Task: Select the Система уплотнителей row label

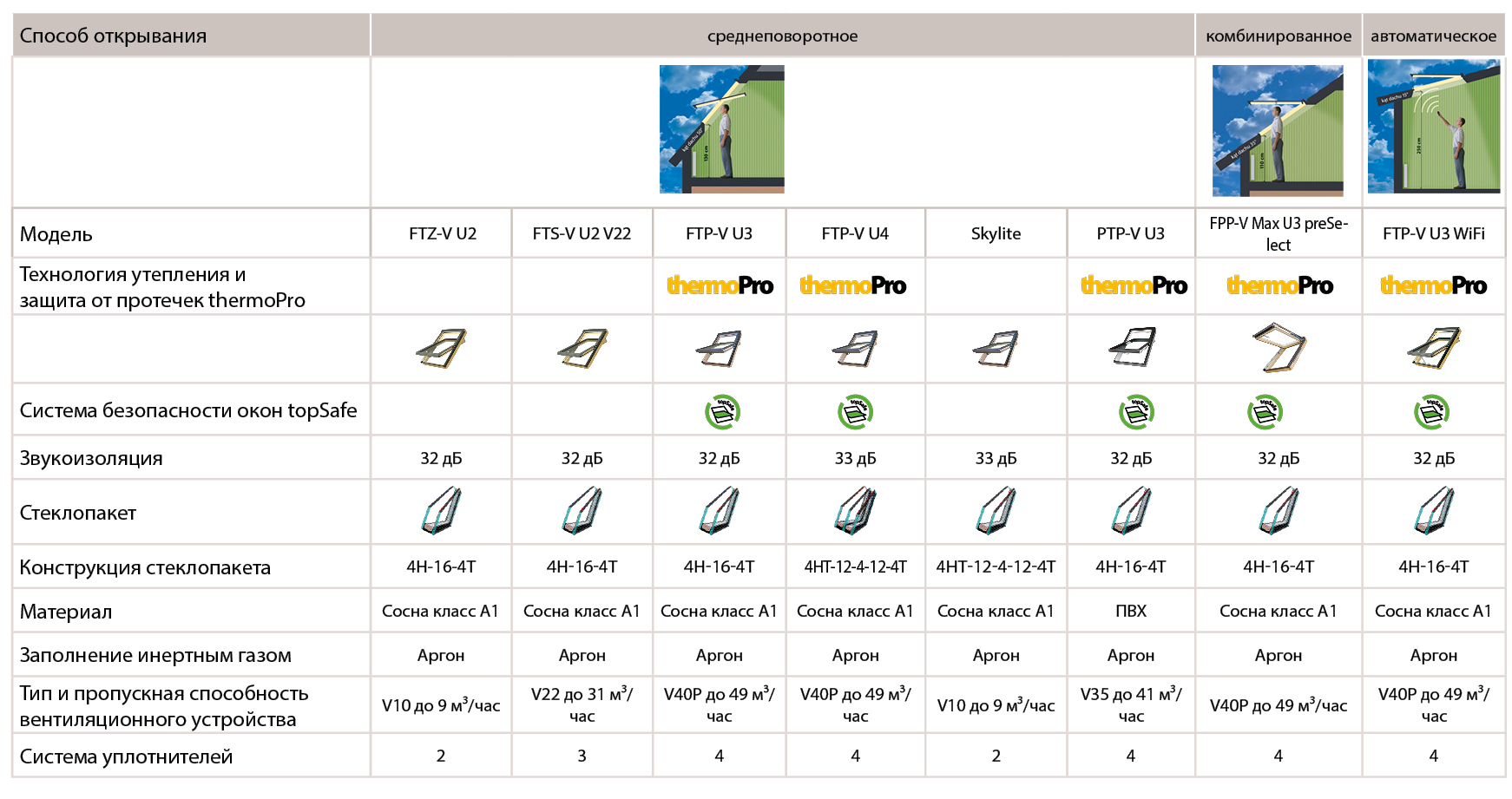Action: 126,756
